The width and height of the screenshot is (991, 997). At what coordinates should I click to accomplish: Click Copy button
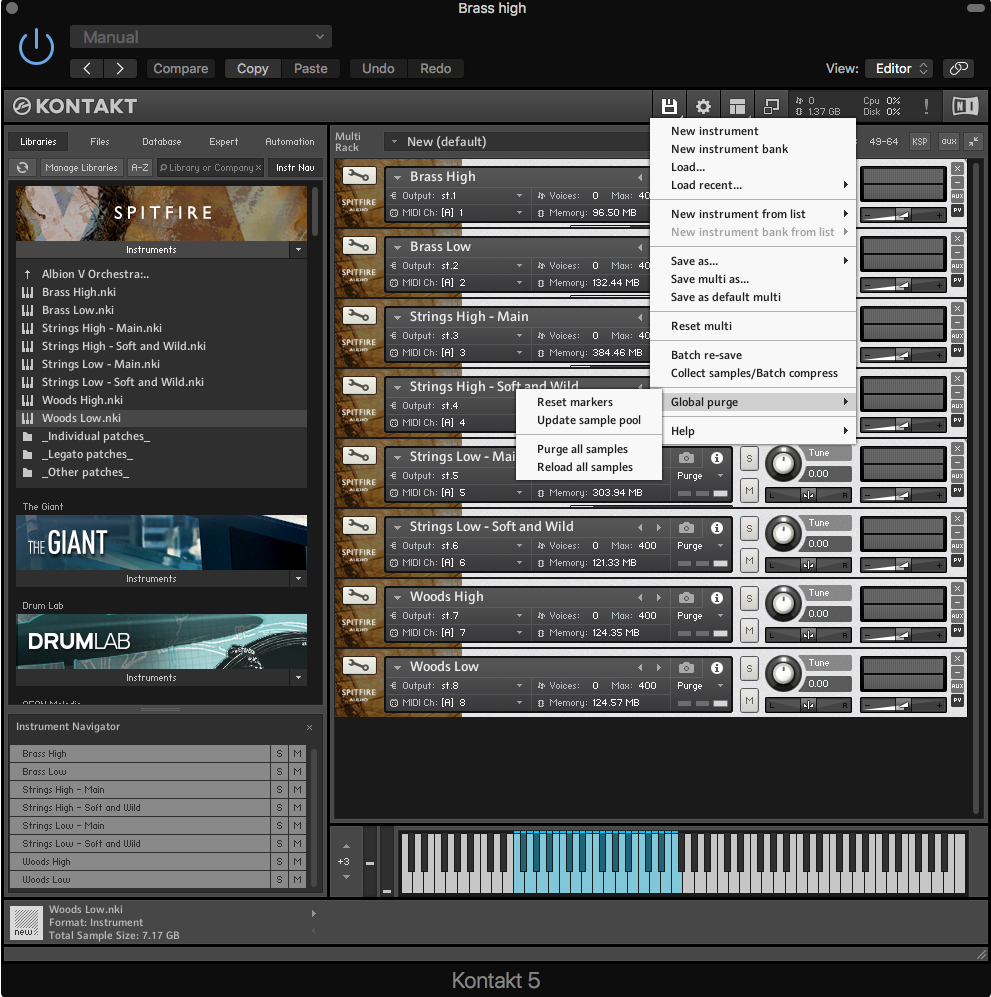pos(252,68)
